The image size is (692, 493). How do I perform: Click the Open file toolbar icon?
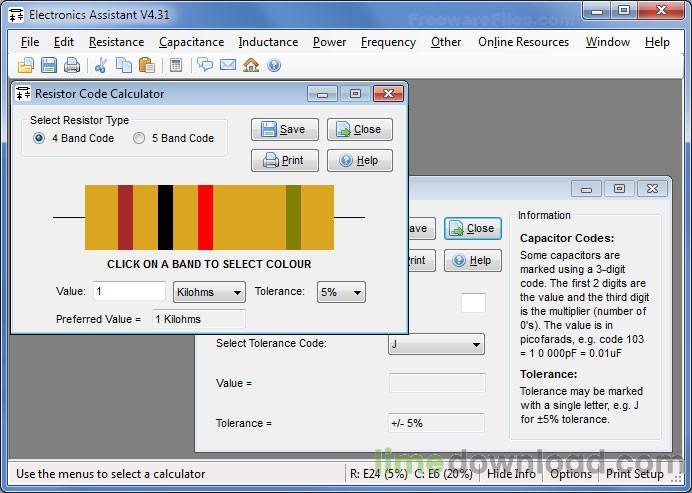tap(26, 65)
